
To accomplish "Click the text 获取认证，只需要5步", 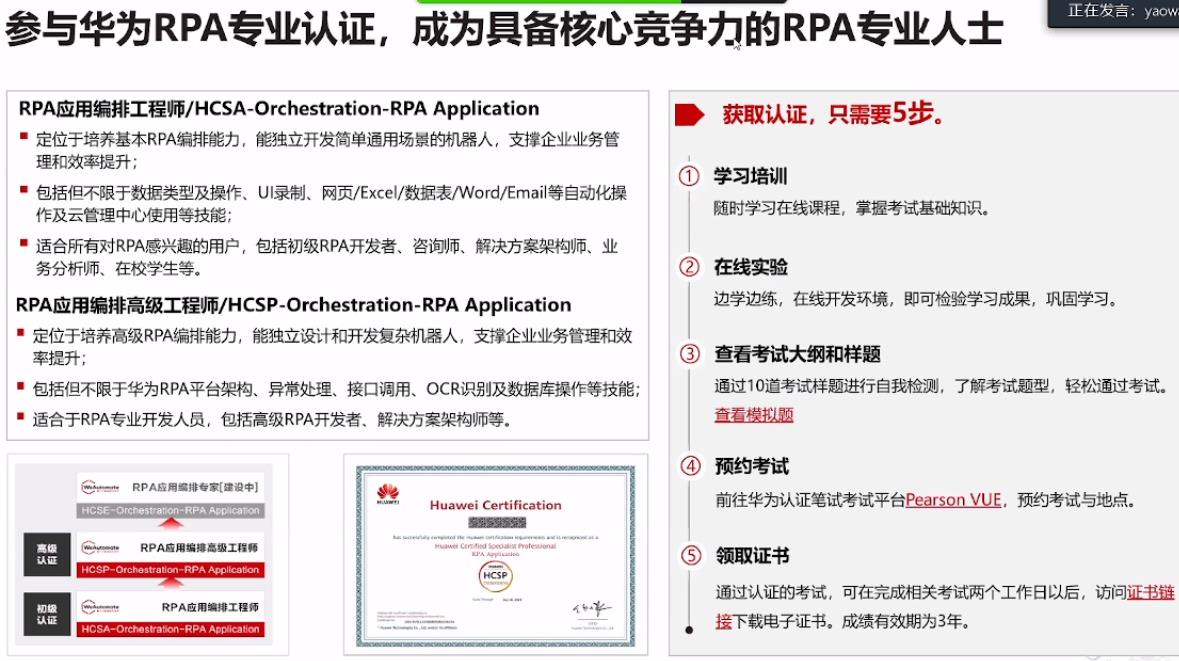I will coord(833,114).
